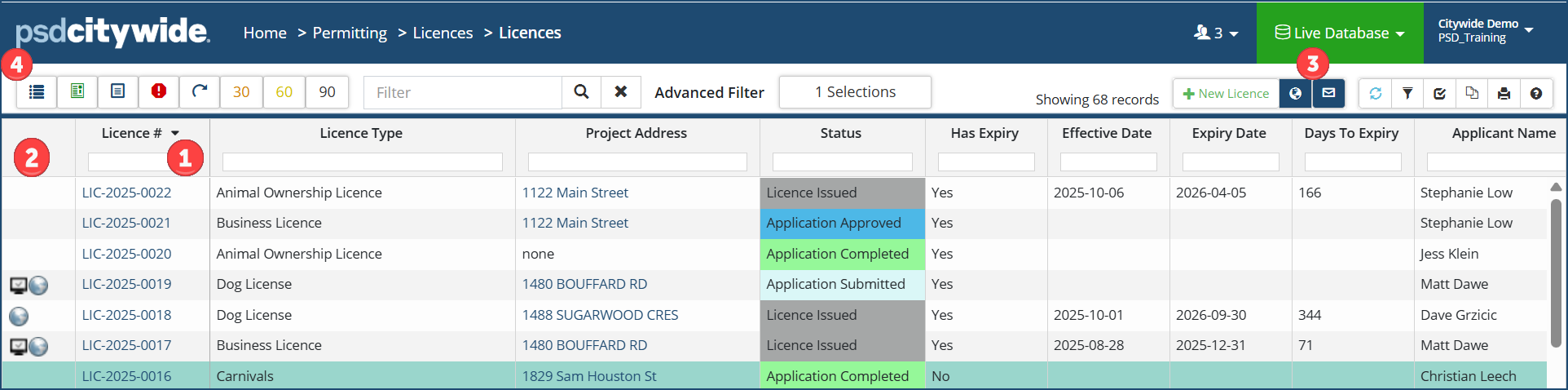The image size is (1568, 390).
Task: Click the list view icon in toolbar
Action: click(37, 92)
